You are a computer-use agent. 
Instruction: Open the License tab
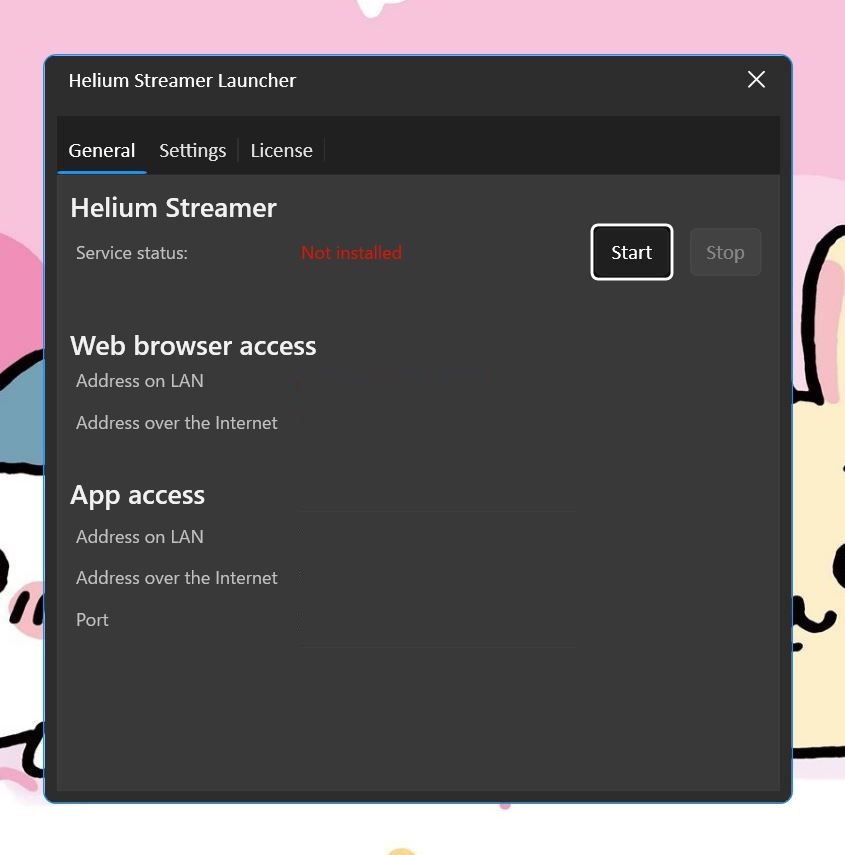(281, 150)
